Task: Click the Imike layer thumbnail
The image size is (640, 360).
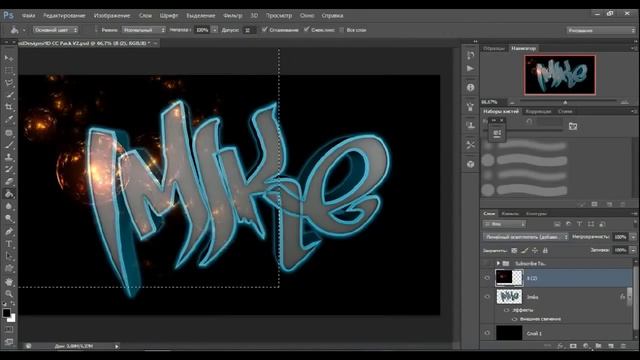Action: (x=509, y=297)
